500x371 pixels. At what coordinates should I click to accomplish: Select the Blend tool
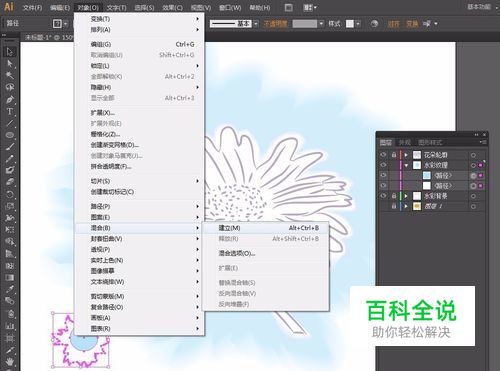(9, 301)
